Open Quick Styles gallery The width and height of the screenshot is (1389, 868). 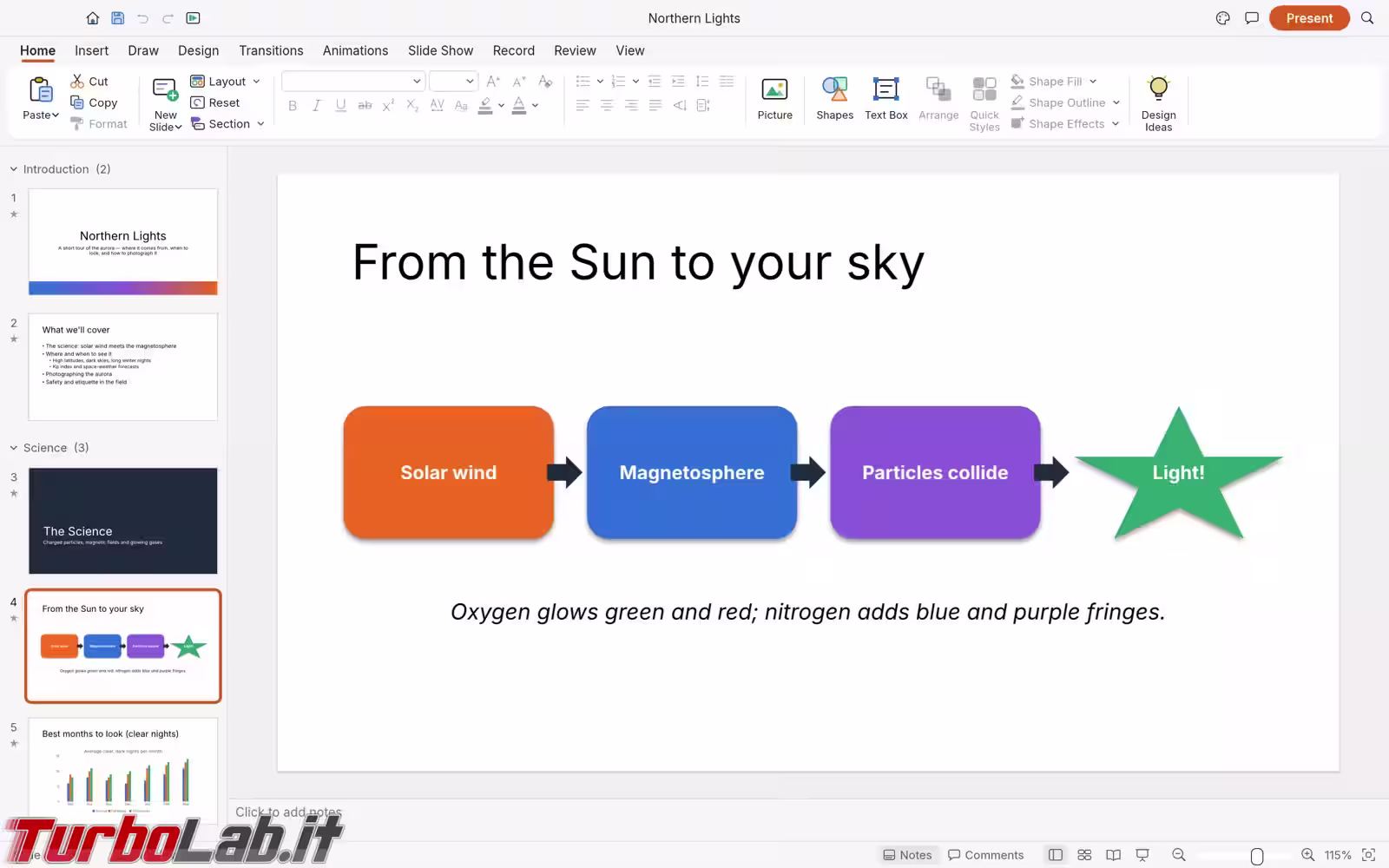[x=984, y=102]
